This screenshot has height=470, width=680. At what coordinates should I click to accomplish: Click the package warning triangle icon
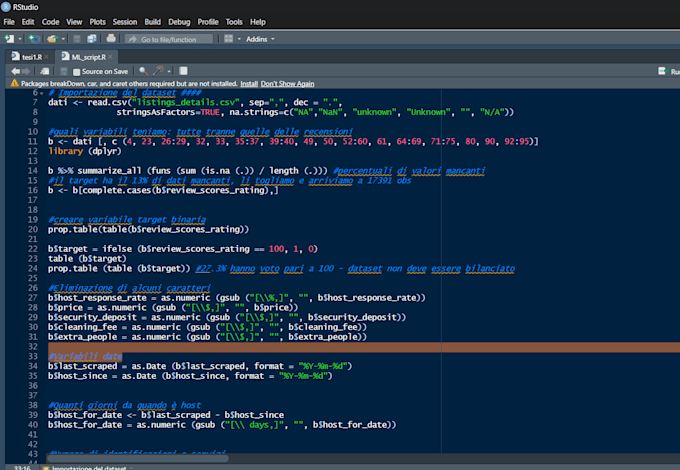tap(14, 83)
